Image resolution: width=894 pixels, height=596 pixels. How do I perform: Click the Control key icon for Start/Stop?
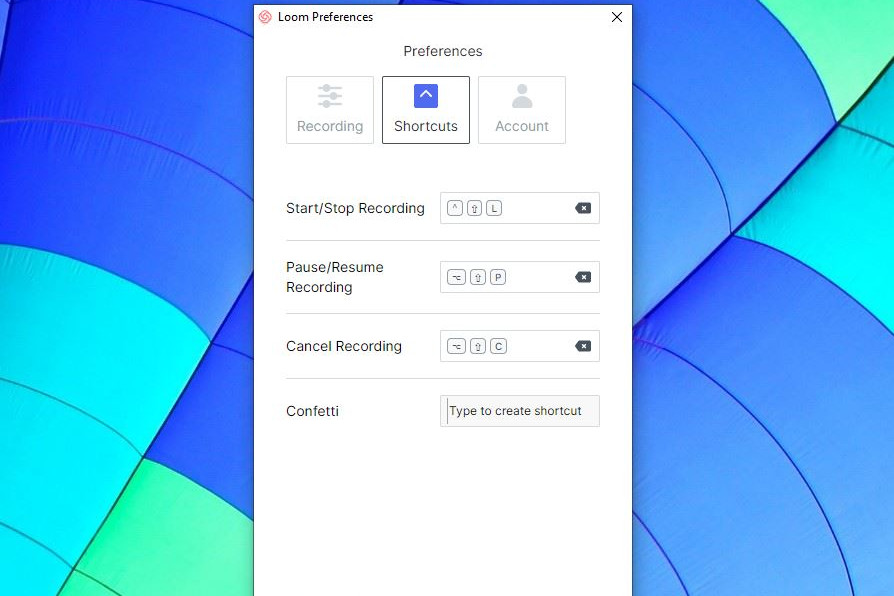pos(456,208)
